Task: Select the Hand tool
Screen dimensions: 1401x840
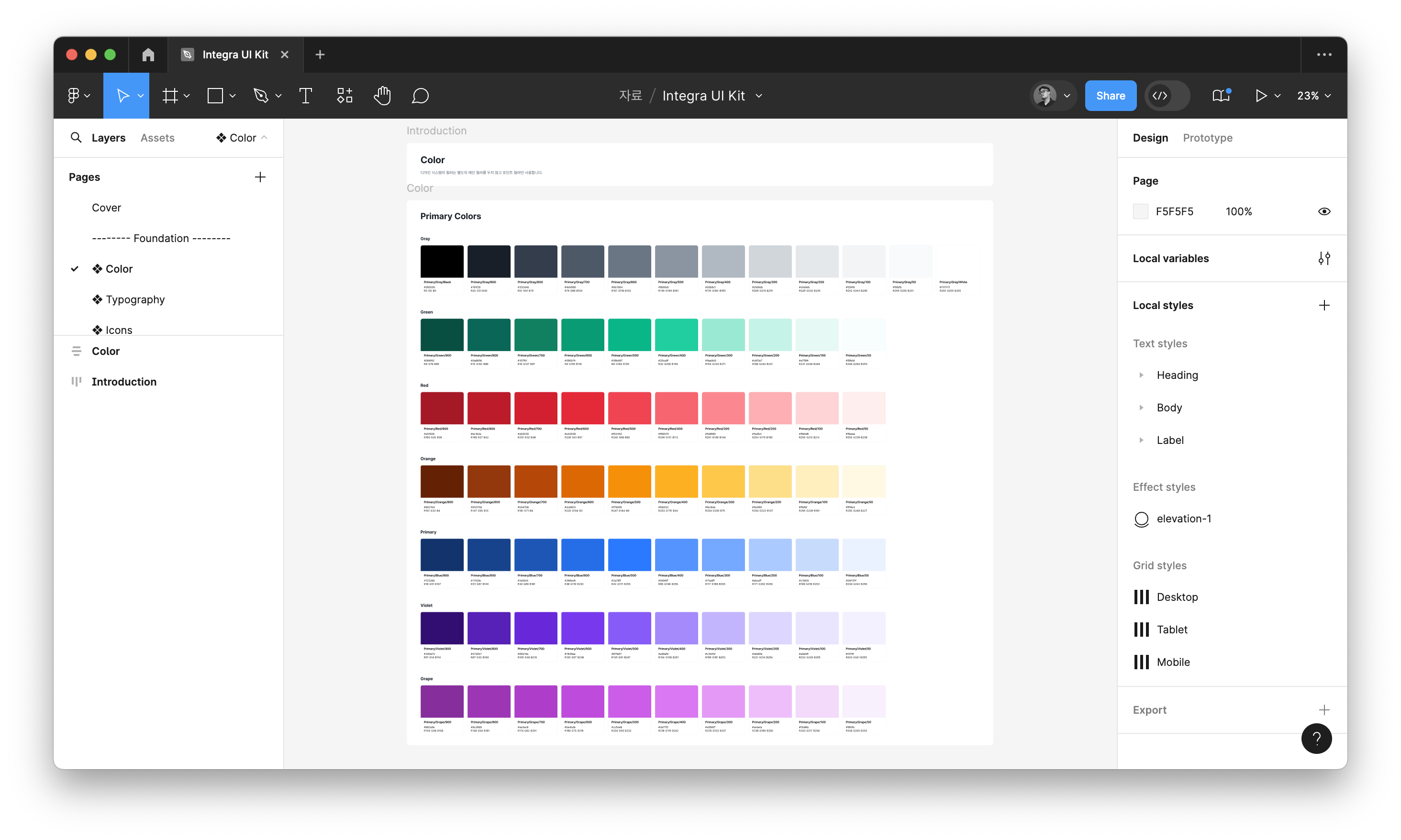Action: point(383,96)
